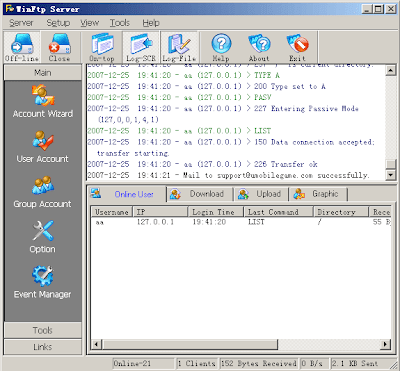
Task: Click the user list scroll left arrow
Action: 96,344
